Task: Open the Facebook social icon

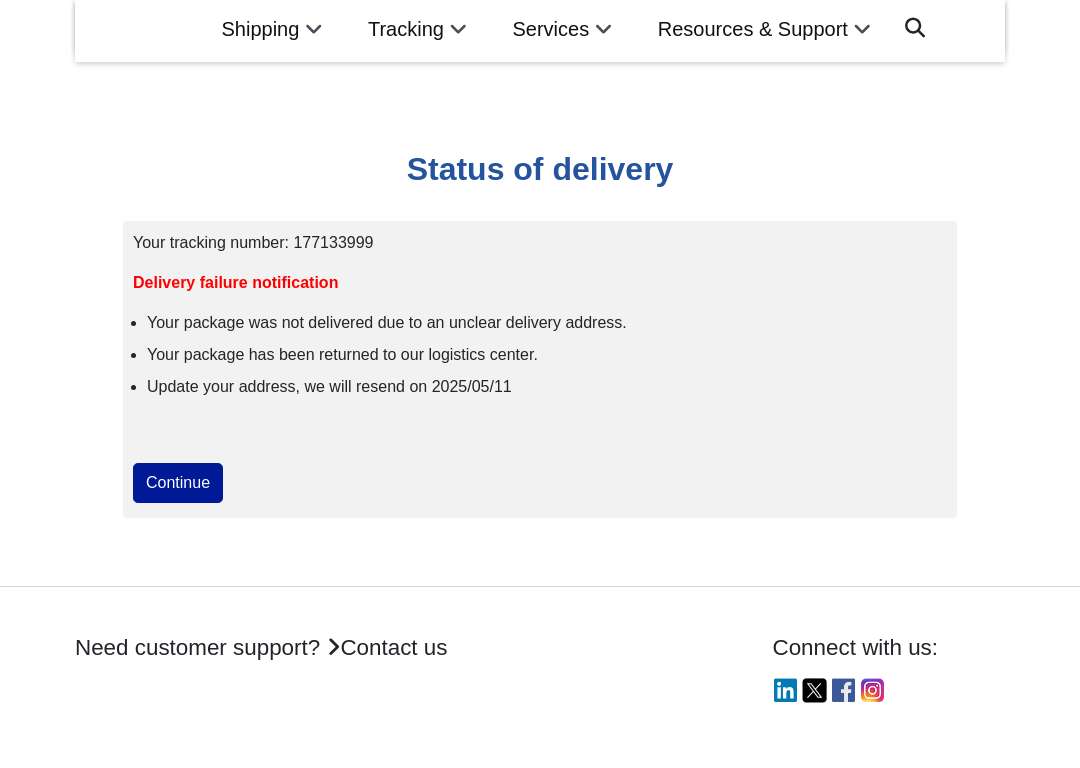Action: coord(843,690)
